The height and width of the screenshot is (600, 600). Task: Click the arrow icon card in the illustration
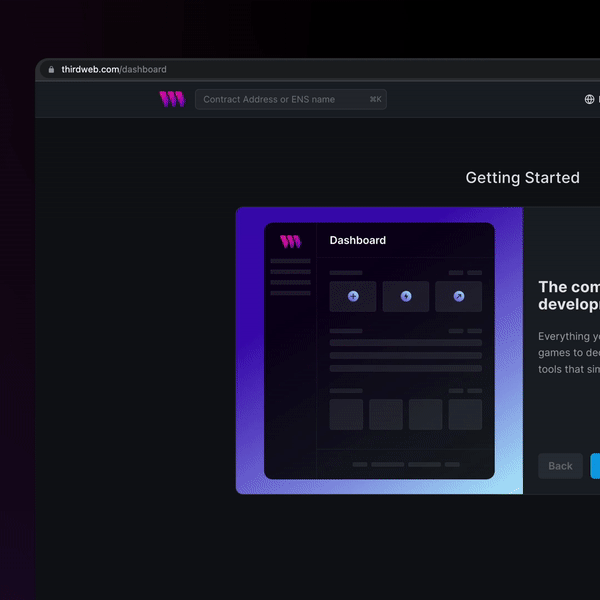point(458,296)
